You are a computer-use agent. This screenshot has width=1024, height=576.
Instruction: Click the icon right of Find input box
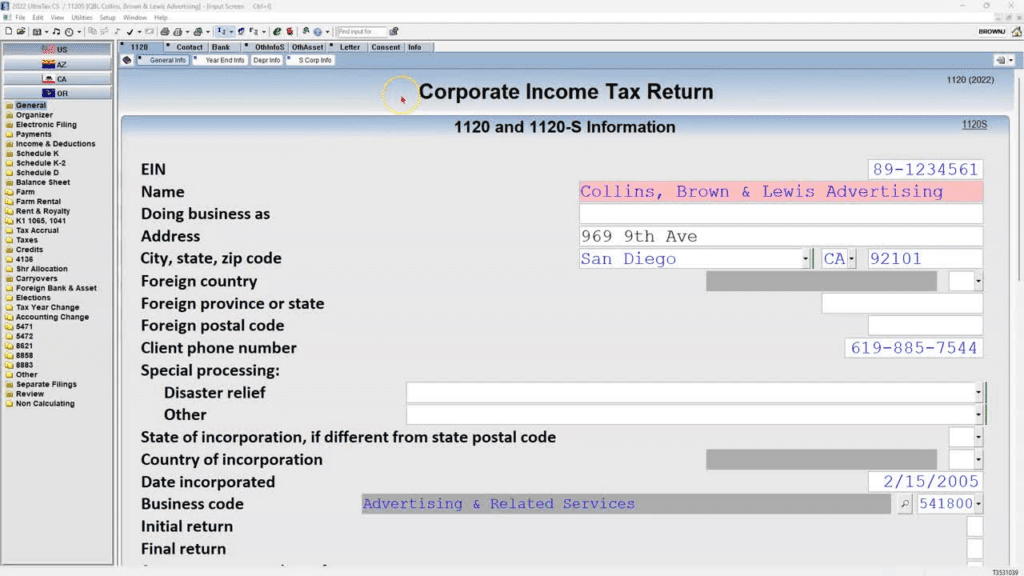pos(394,31)
